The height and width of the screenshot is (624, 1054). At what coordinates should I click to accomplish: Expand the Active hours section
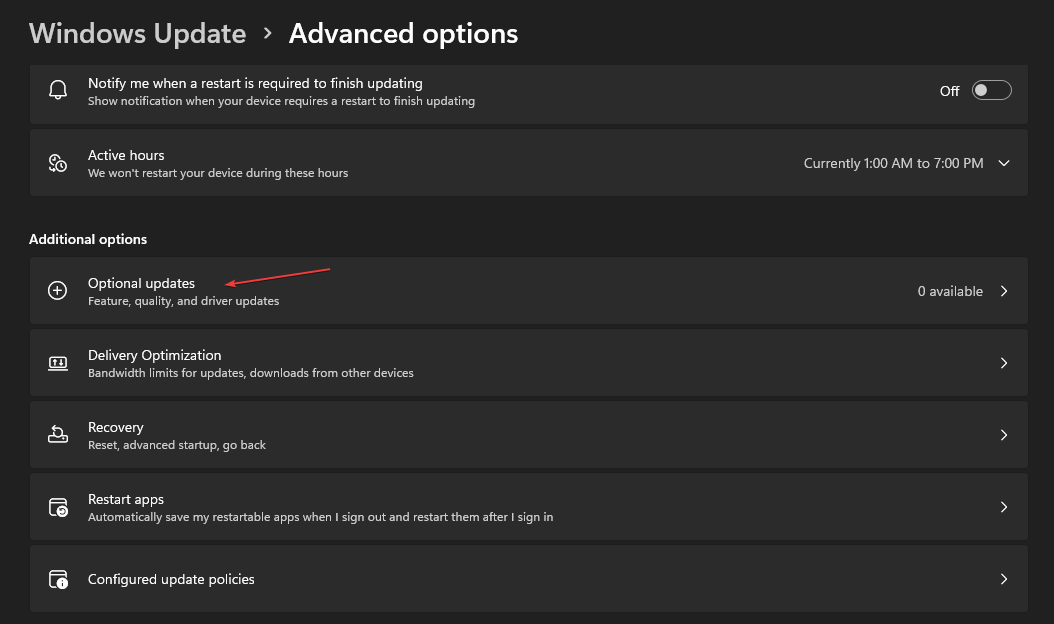click(1003, 162)
